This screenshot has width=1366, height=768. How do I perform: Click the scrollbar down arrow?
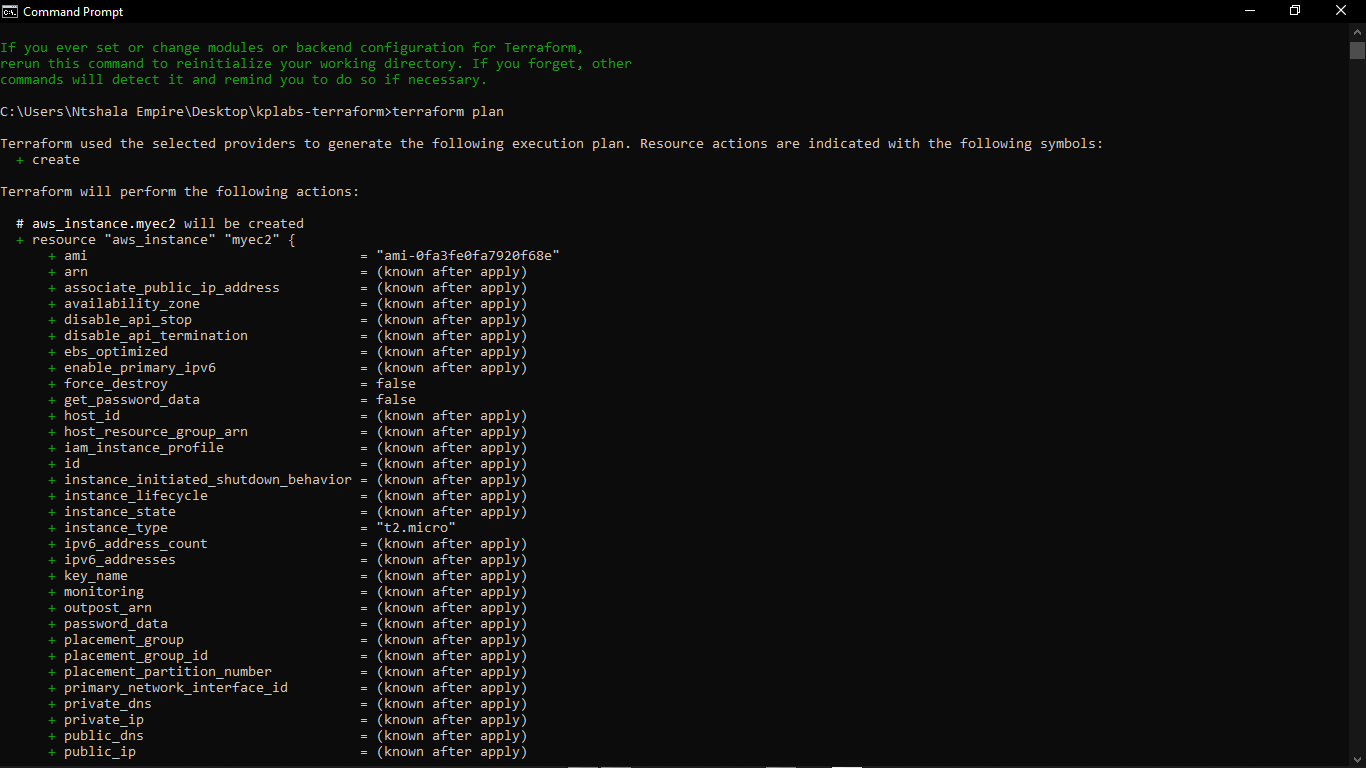coord(1358,758)
